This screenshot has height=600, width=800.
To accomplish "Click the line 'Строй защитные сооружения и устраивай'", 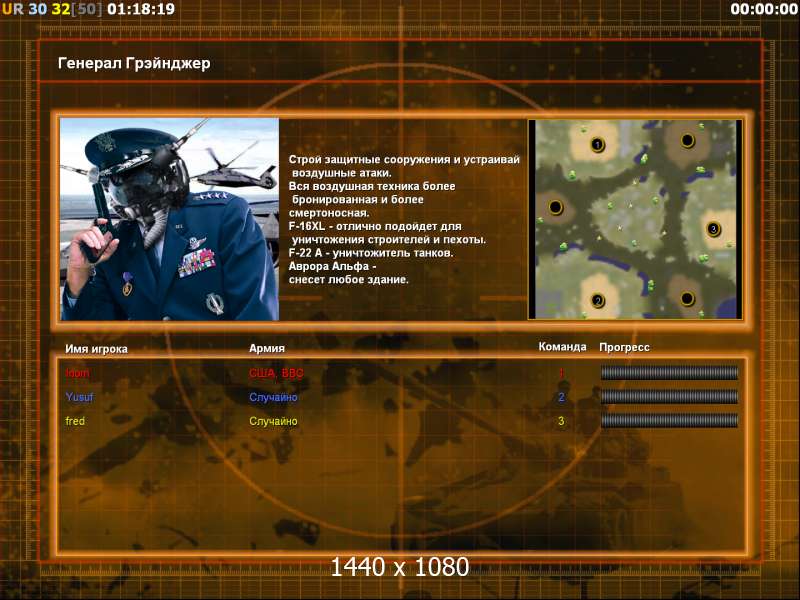I will pyautogui.click(x=404, y=160).
